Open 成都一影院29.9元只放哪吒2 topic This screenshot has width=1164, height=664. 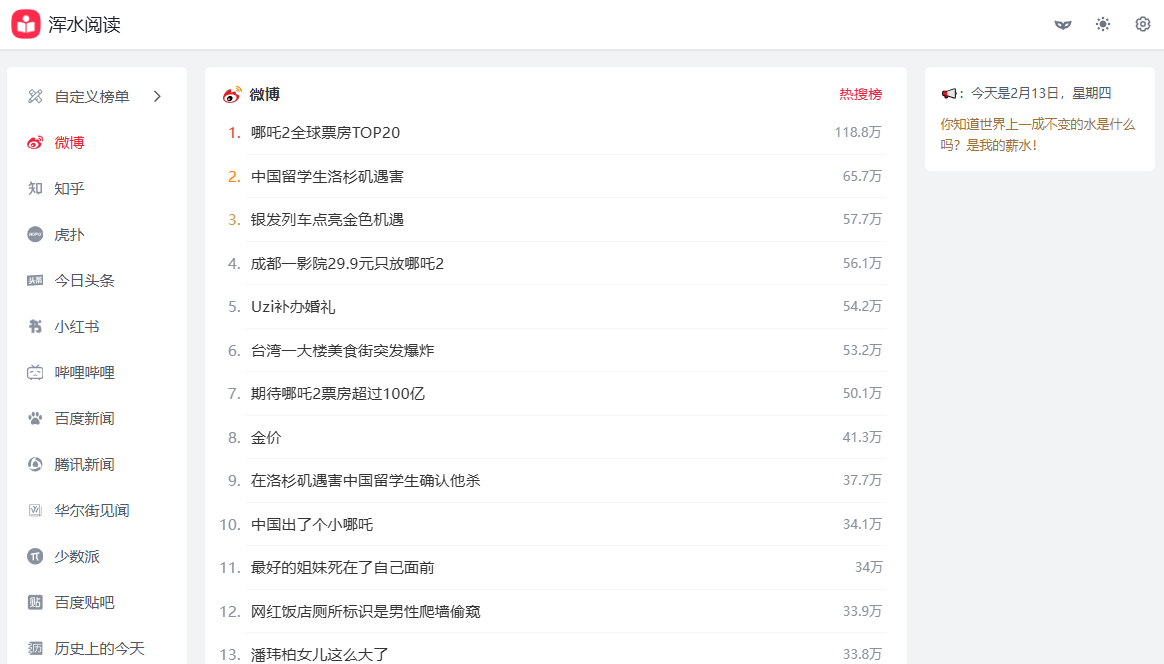click(347, 263)
